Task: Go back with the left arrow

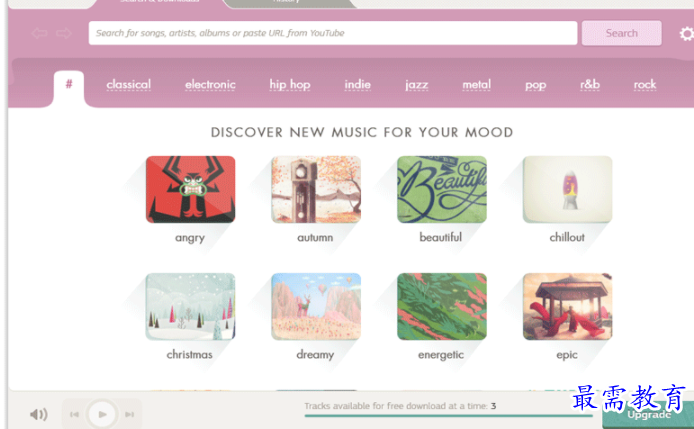Action: pos(39,33)
